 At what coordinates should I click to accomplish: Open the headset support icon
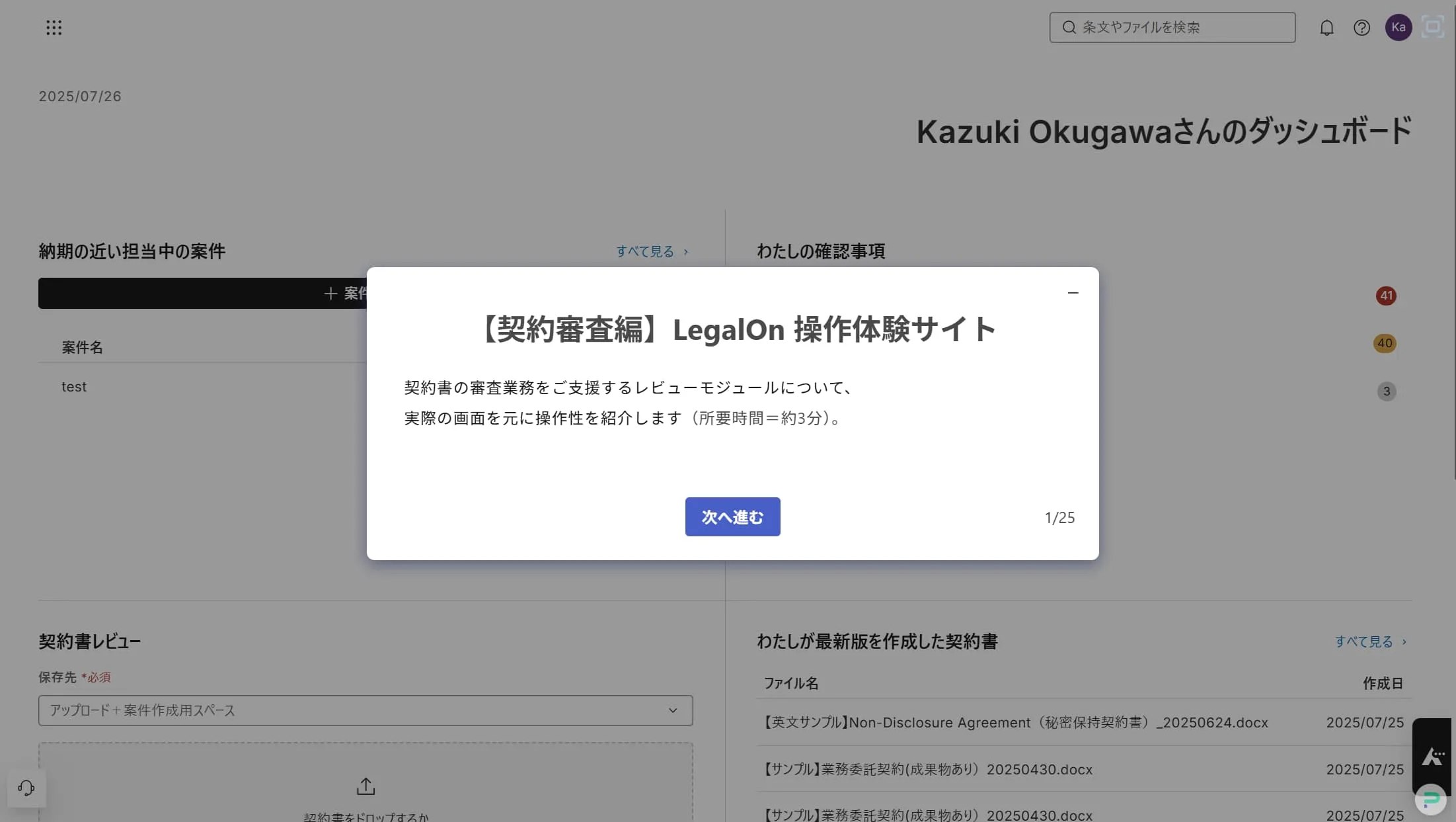click(x=26, y=788)
